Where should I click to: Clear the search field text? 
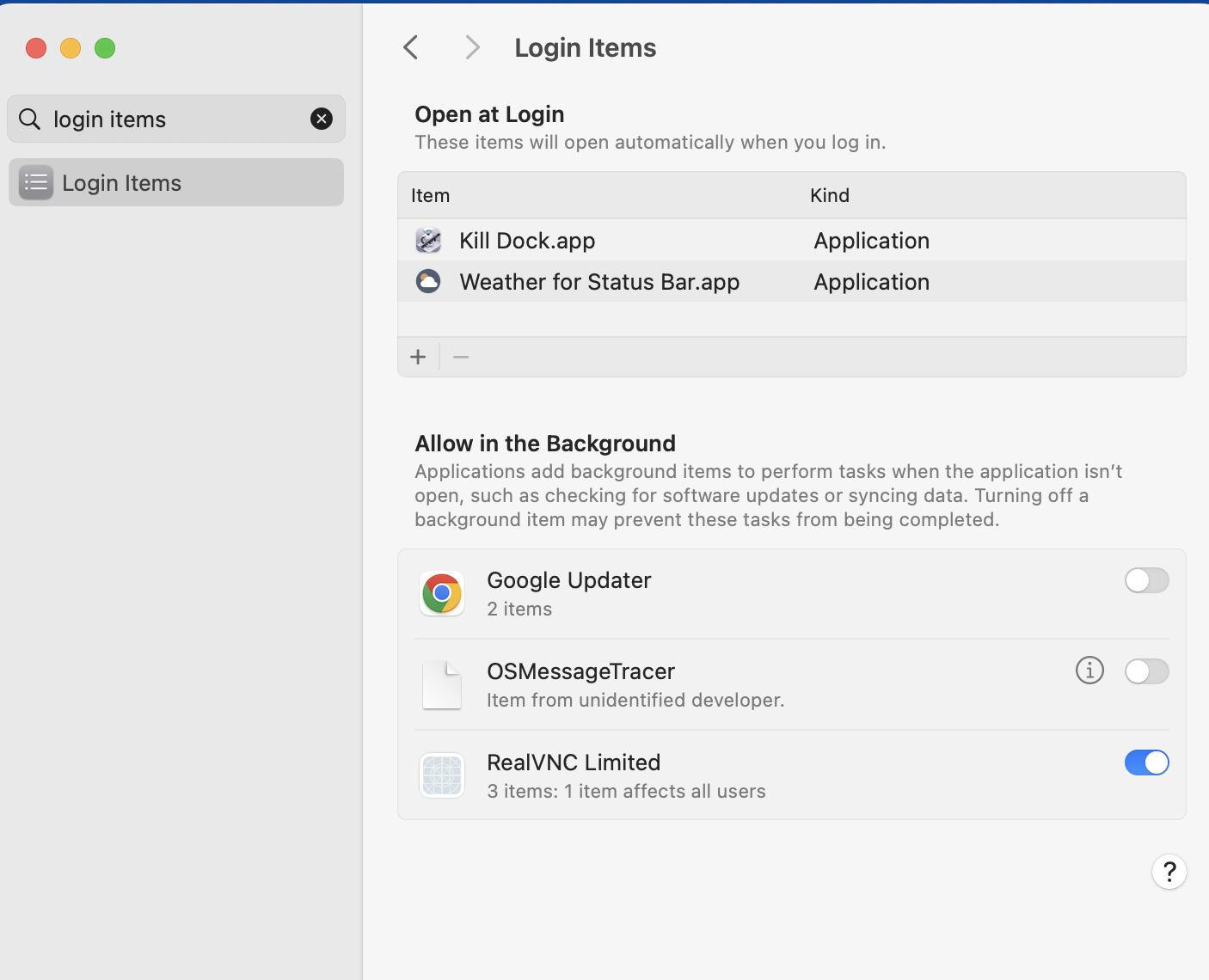(322, 119)
